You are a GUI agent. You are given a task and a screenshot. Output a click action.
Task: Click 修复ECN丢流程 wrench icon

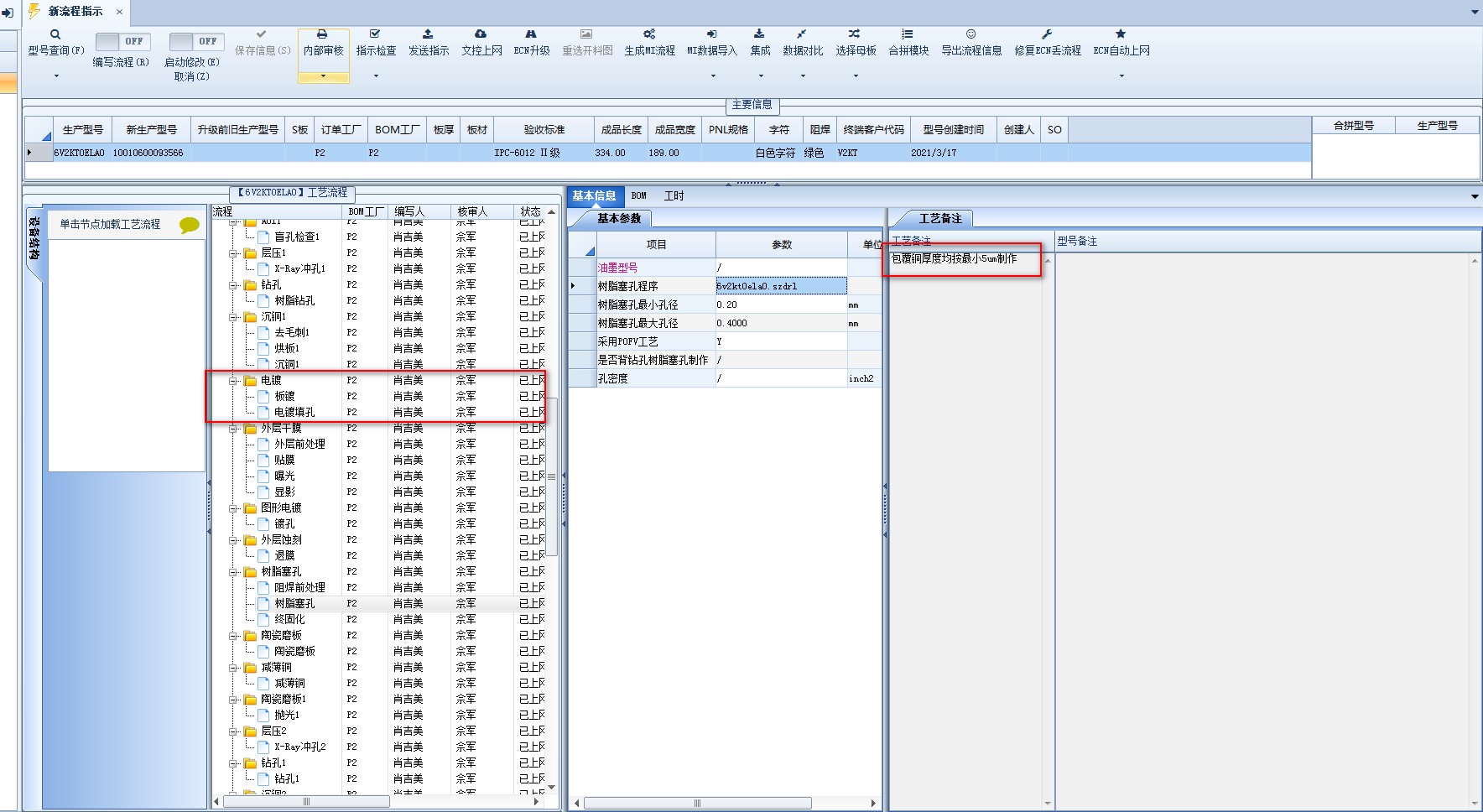pyautogui.click(x=1047, y=34)
